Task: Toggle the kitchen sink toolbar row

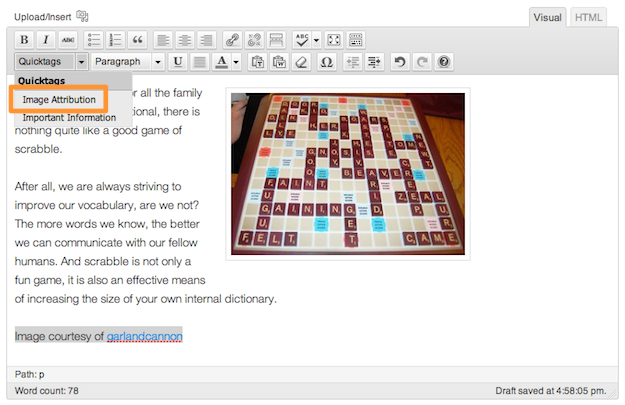Action: [x=356, y=40]
